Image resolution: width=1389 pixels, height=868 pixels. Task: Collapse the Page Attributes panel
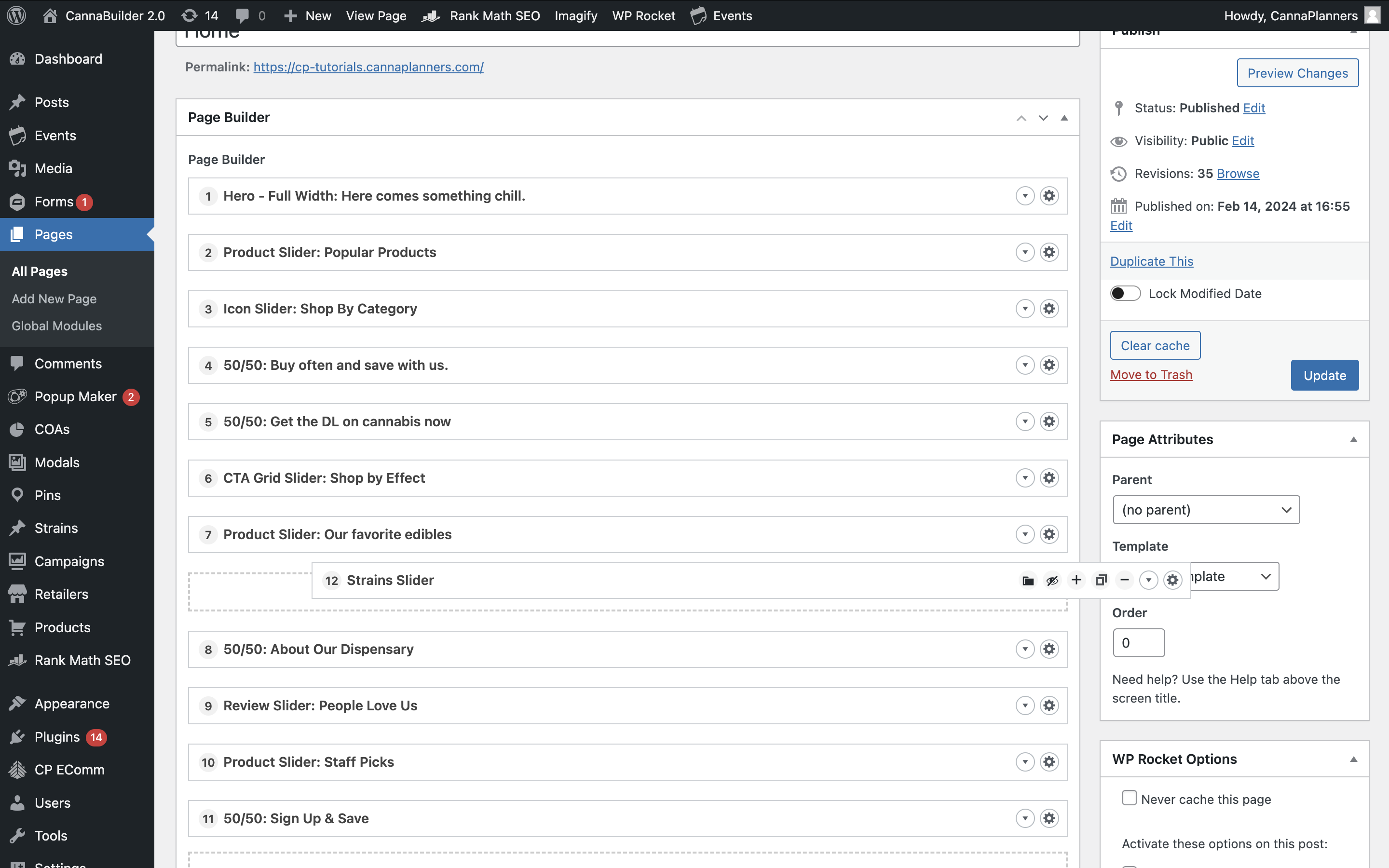click(1353, 440)
